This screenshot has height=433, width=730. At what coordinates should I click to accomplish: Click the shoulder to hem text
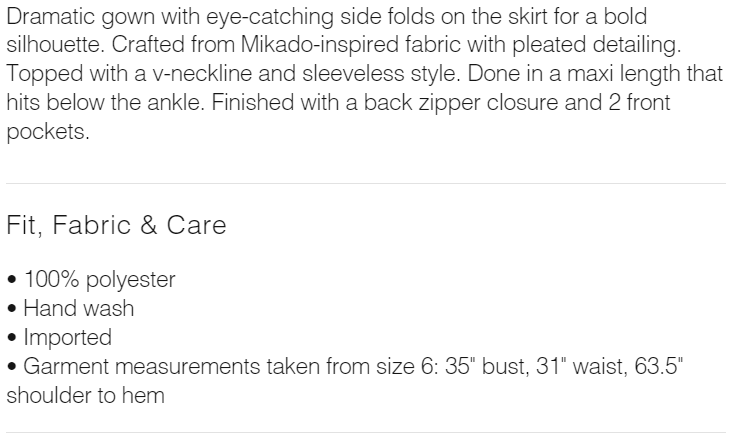point(86,395)
